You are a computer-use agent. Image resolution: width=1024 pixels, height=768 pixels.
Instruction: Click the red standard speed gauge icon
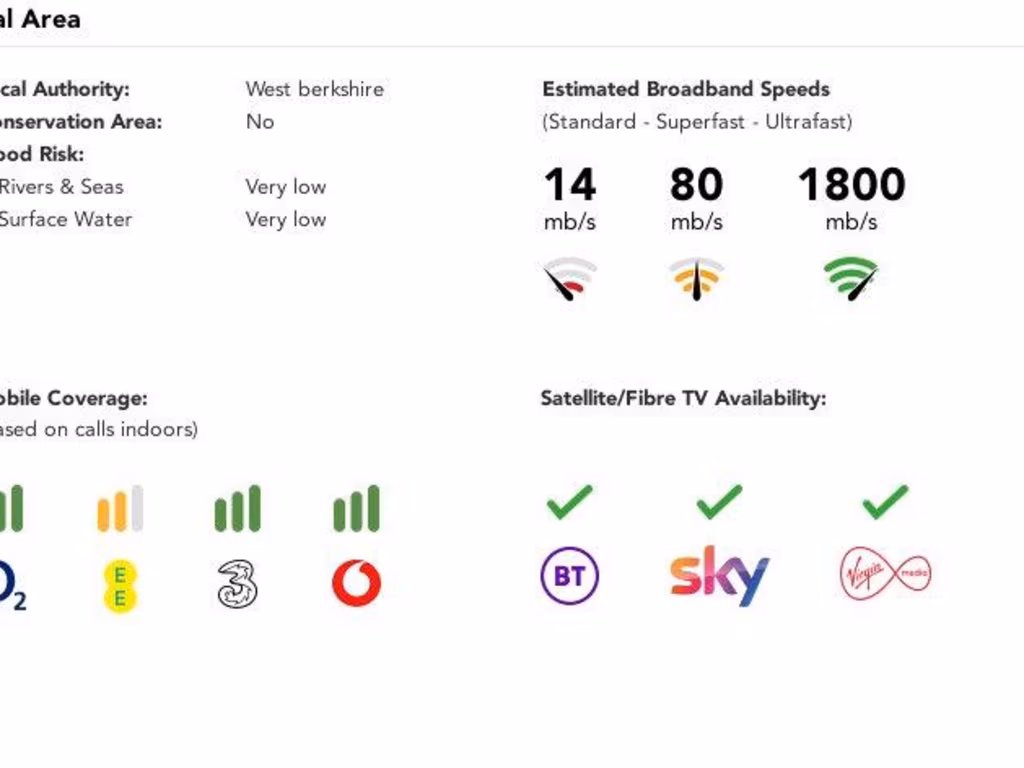(x=570, y=279)
